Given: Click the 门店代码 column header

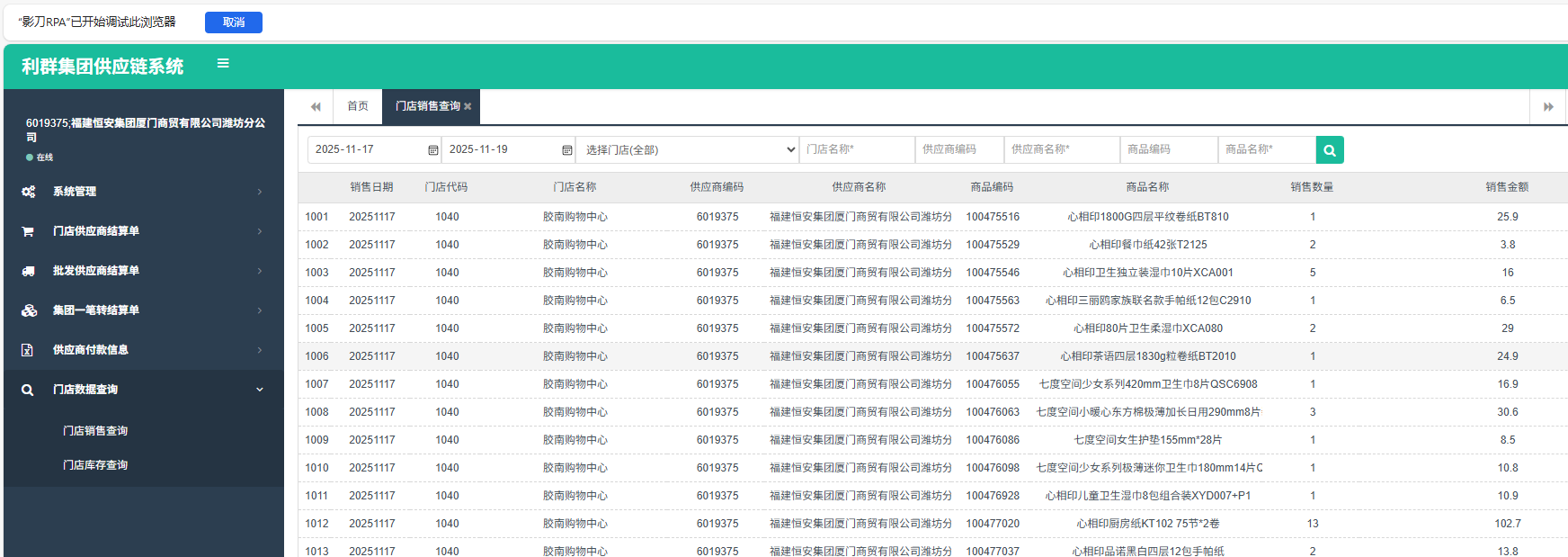Looking at the screenshot, I should (x=446, y=187).
